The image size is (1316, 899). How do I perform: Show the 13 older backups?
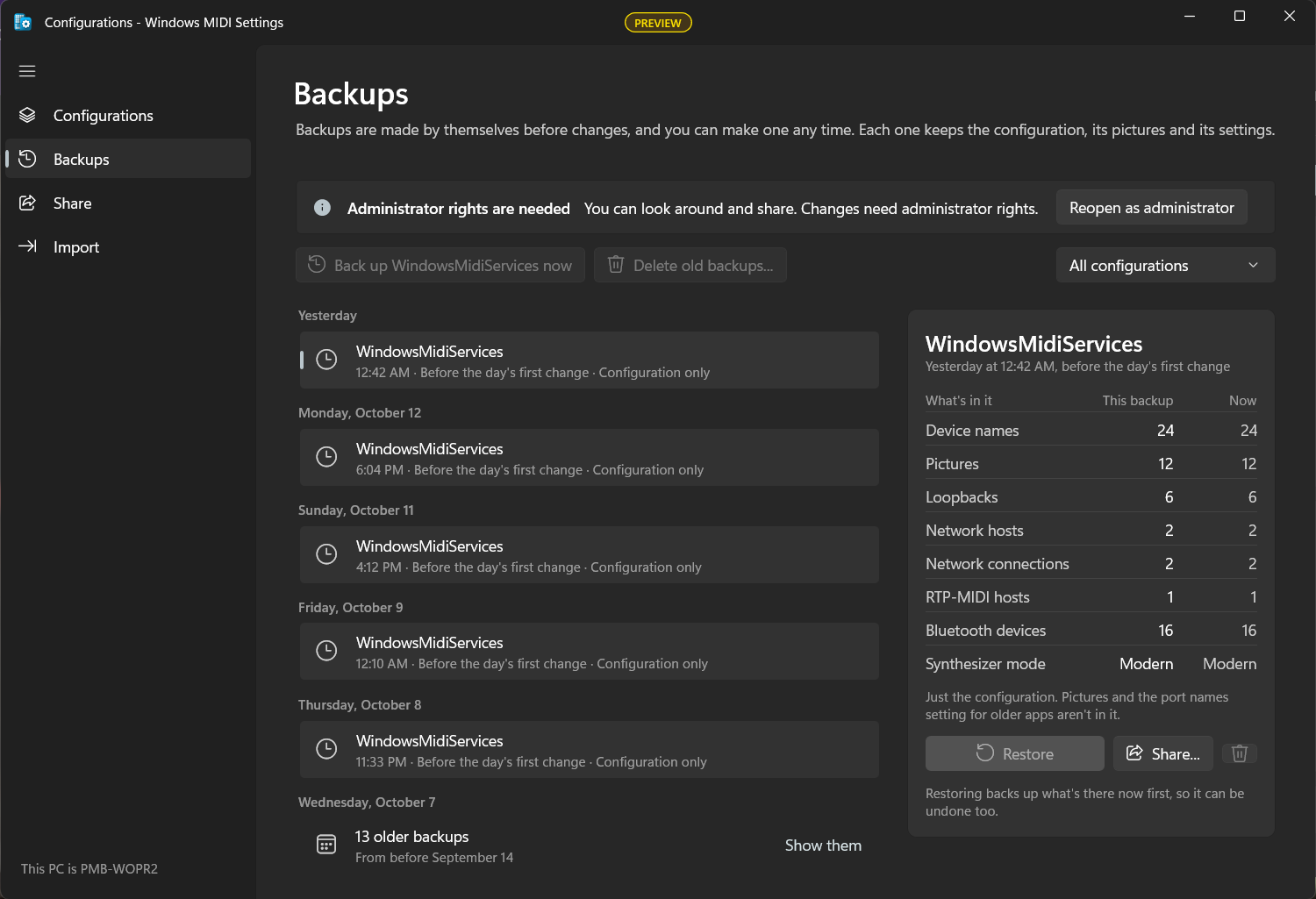(823, 845)
